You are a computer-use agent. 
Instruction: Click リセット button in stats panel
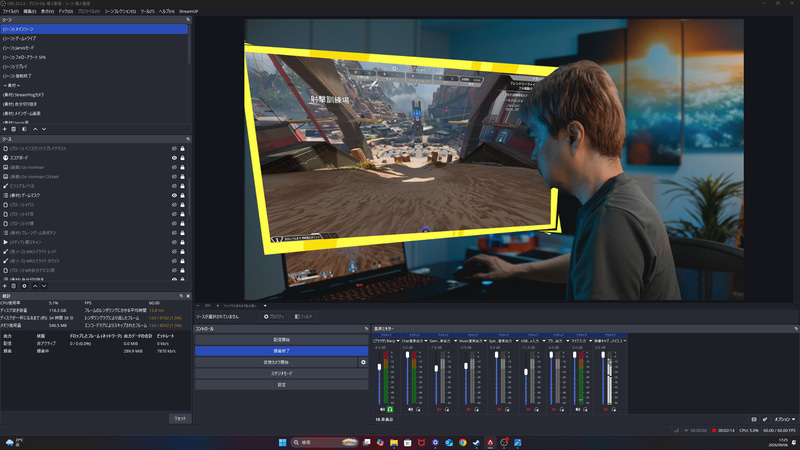coord(180,418)
